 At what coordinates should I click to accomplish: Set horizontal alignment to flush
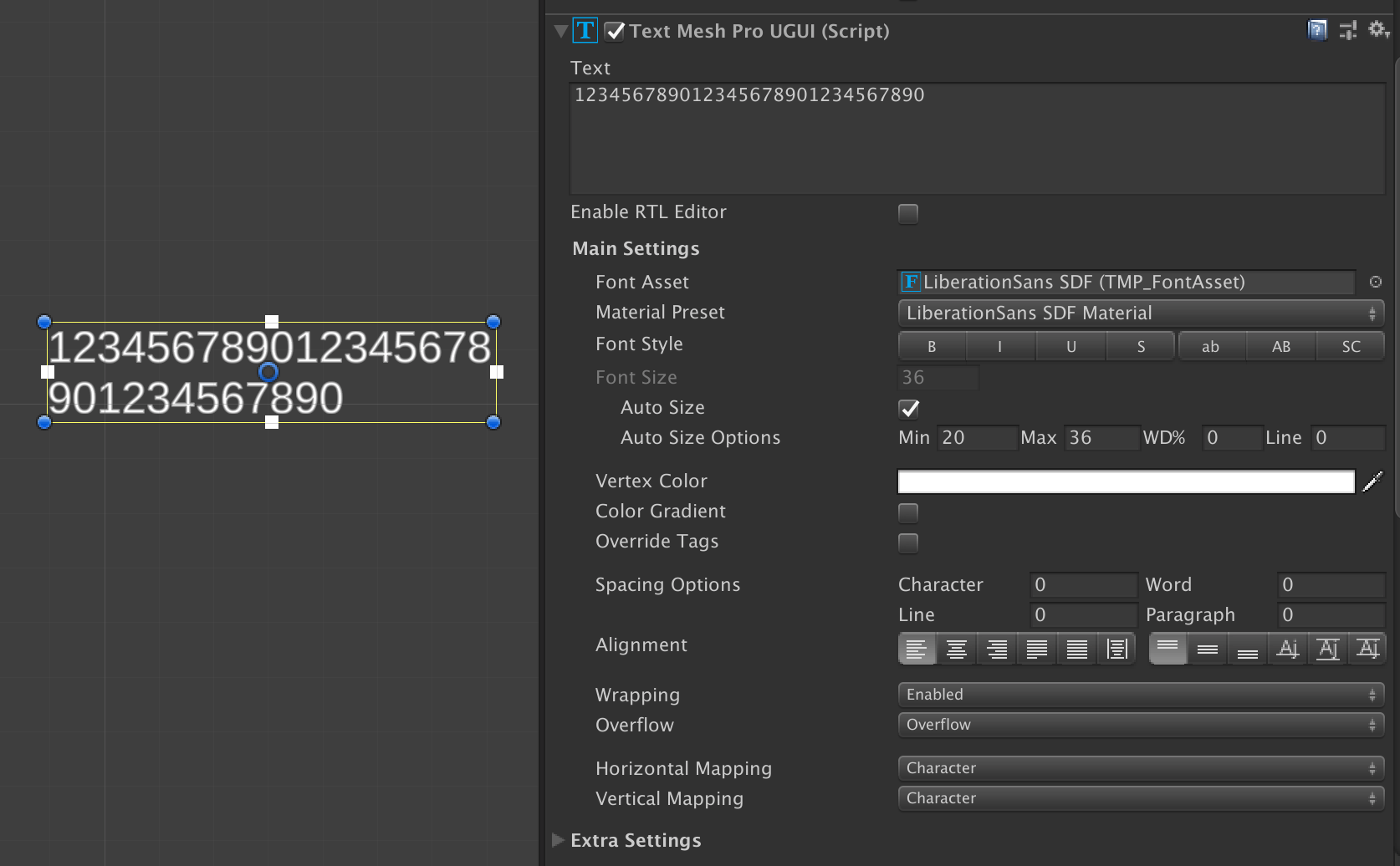(1077, 649)
